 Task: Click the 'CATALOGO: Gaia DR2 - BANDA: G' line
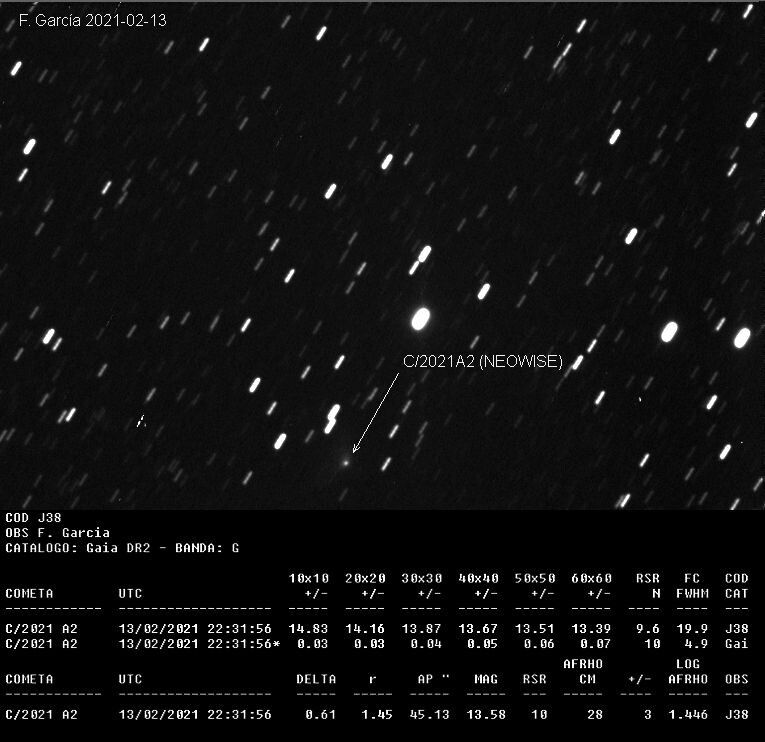(x=122, y=548)
